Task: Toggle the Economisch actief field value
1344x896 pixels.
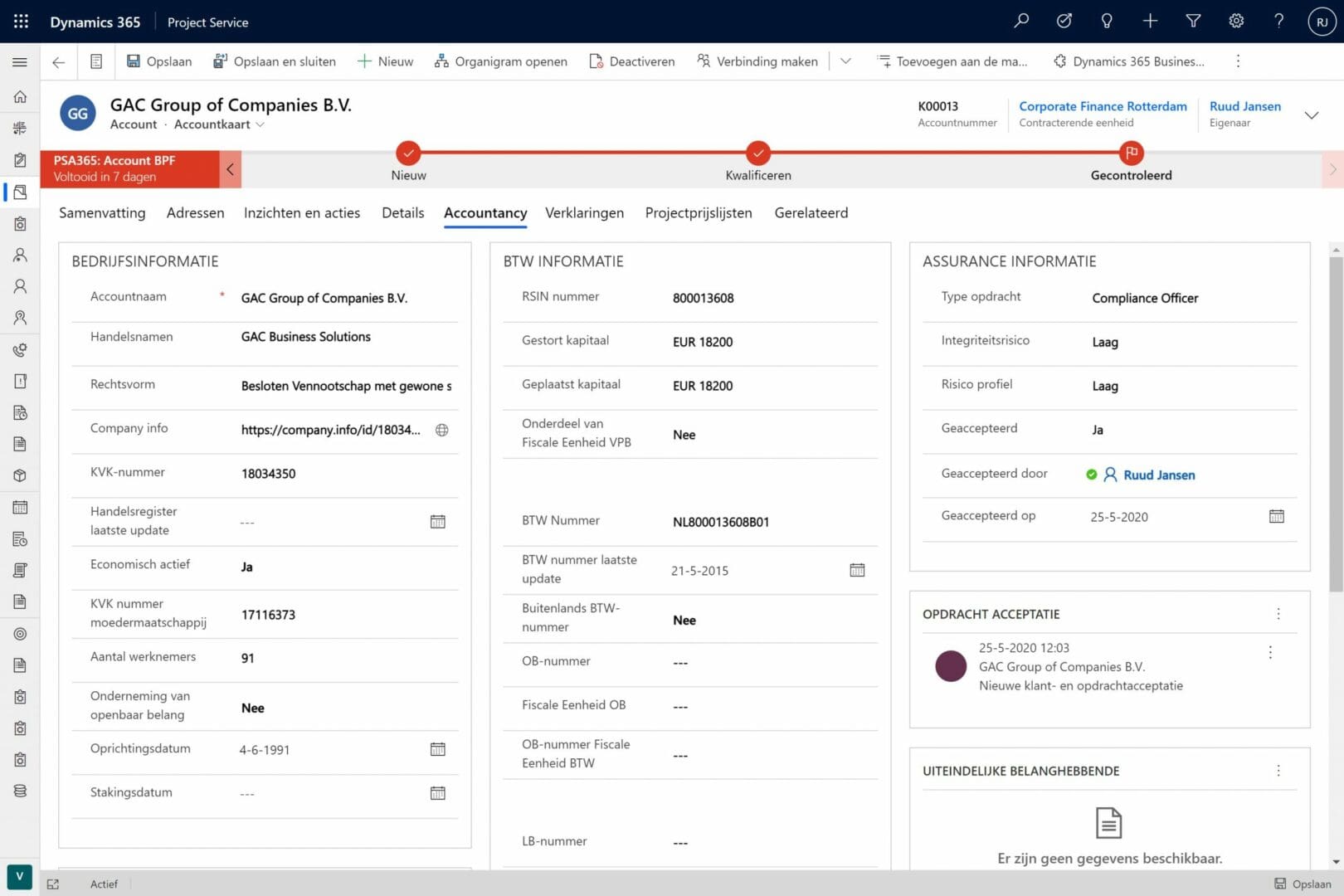Action: coord(247,567)
